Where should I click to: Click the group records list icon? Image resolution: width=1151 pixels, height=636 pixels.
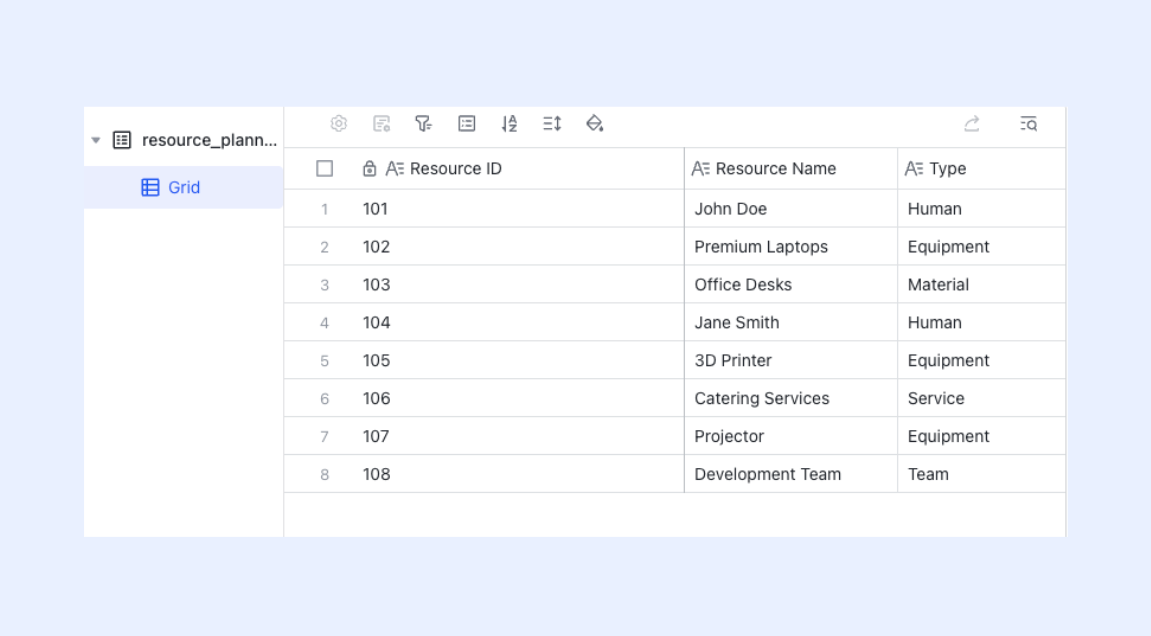click(467, 123)
